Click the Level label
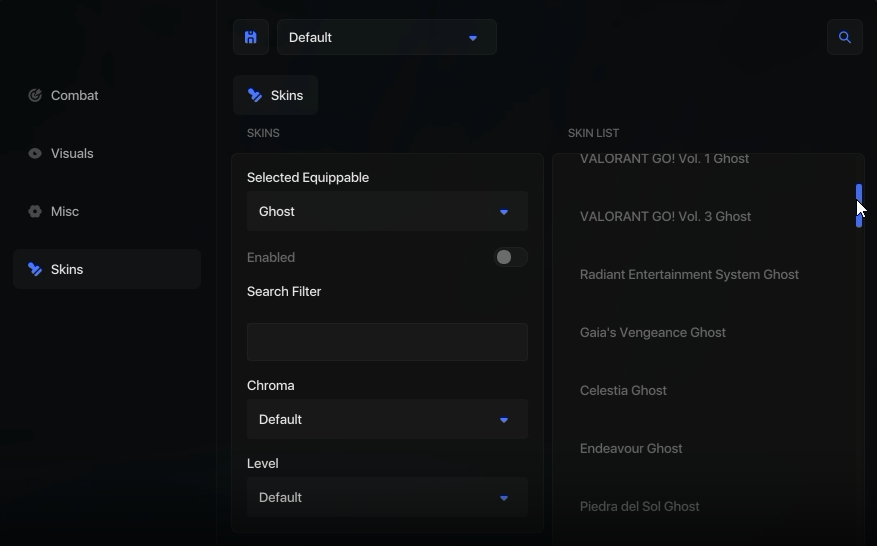The image size is (877, 546). point(263,464)
